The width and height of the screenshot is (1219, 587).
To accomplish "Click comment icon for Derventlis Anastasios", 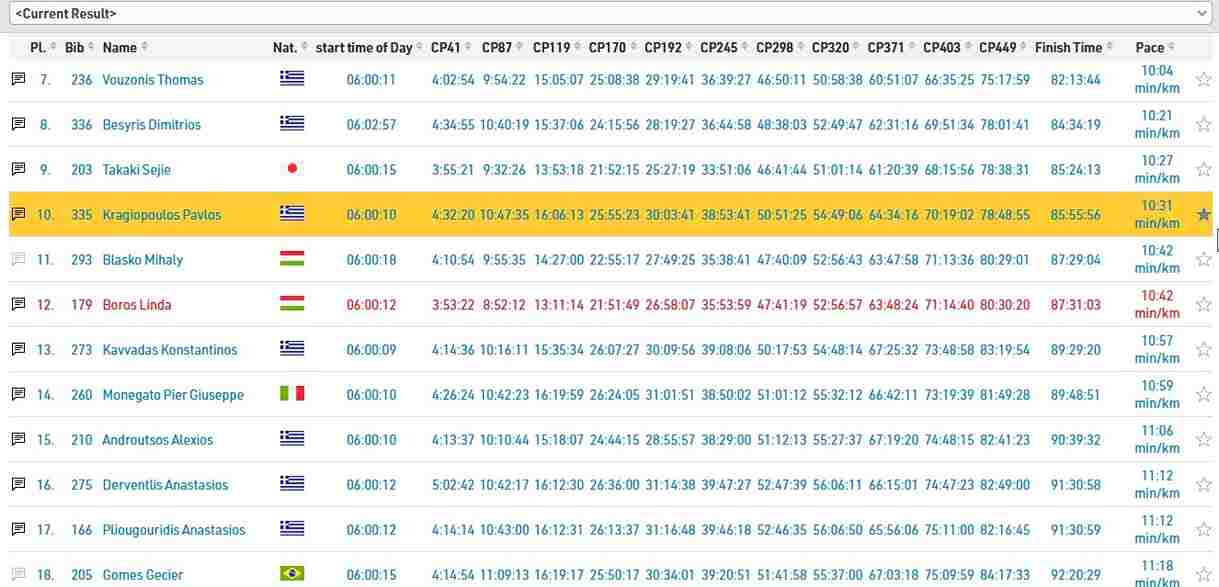I will tap(17, 485).
